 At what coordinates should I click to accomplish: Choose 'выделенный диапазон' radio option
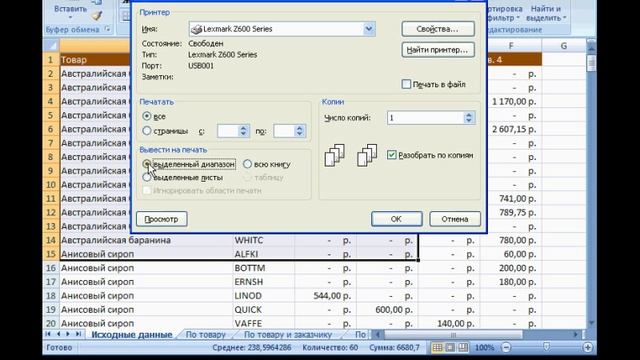point(146,164)
